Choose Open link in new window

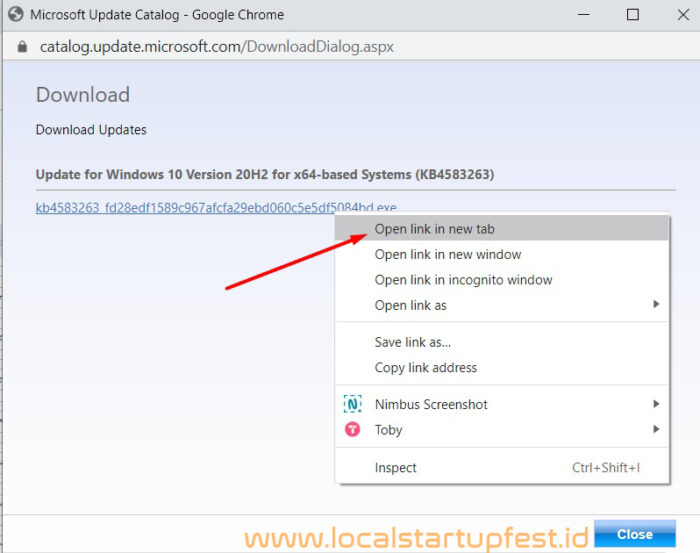coord(502,254)
